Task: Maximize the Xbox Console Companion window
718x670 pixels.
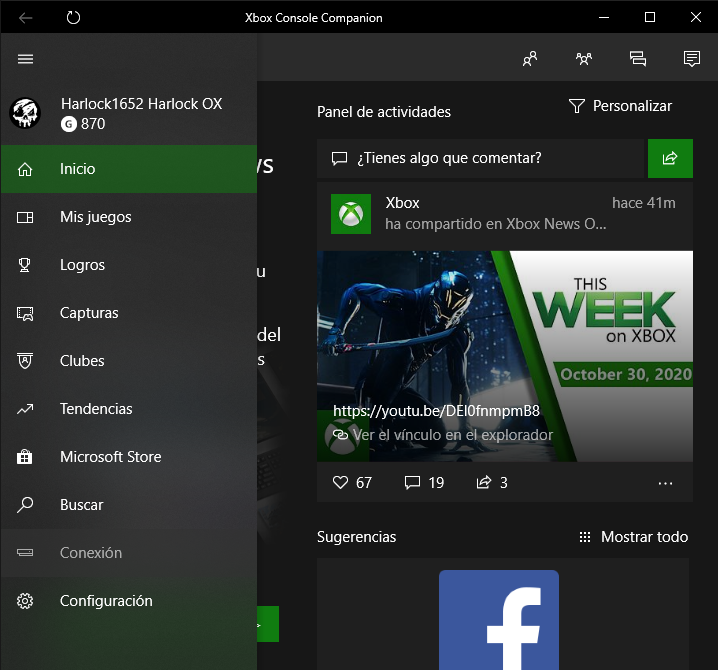Action: [x=650, y=17]
